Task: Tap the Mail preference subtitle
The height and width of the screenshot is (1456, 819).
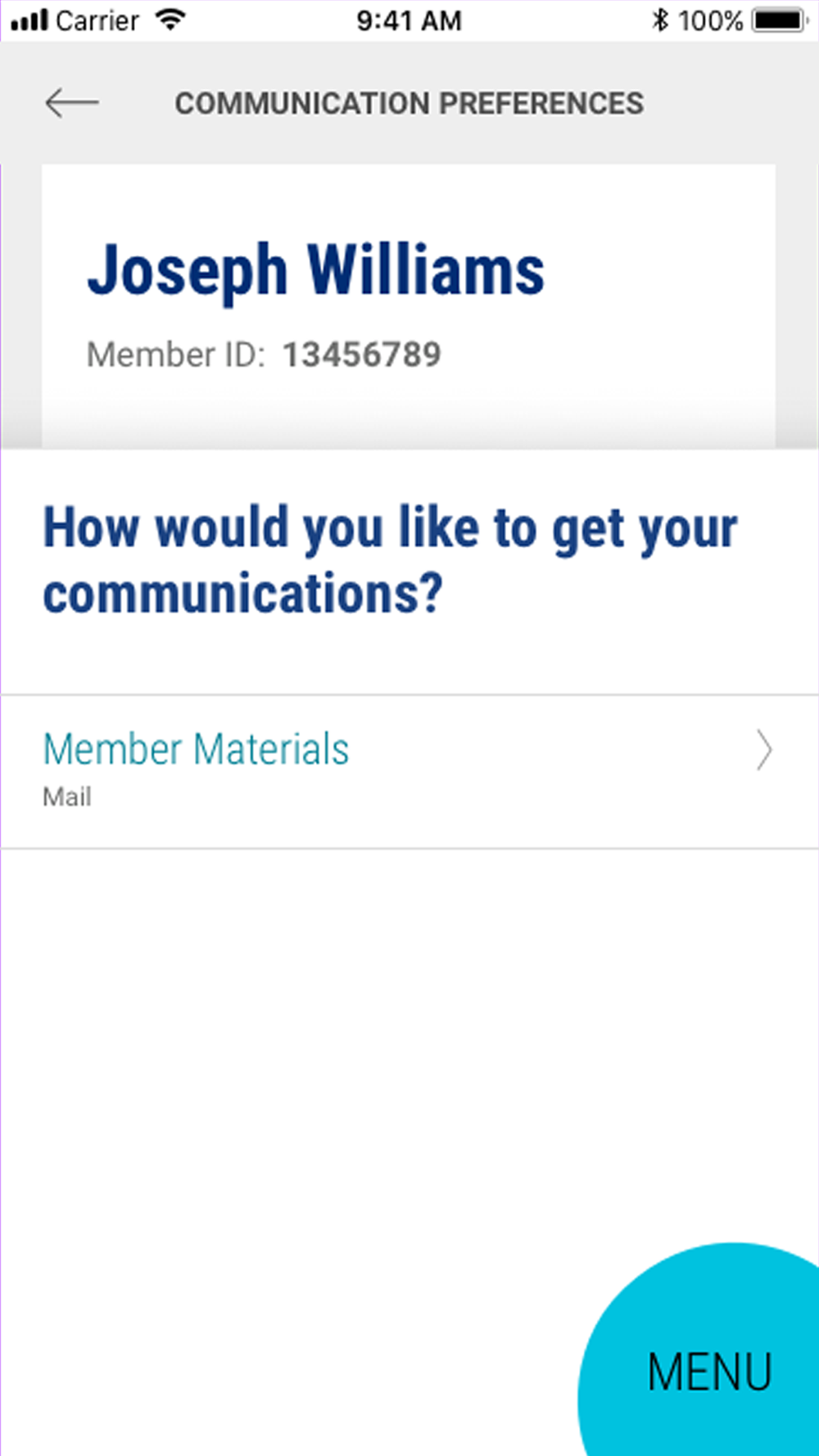Action: [x=67, y=797]
